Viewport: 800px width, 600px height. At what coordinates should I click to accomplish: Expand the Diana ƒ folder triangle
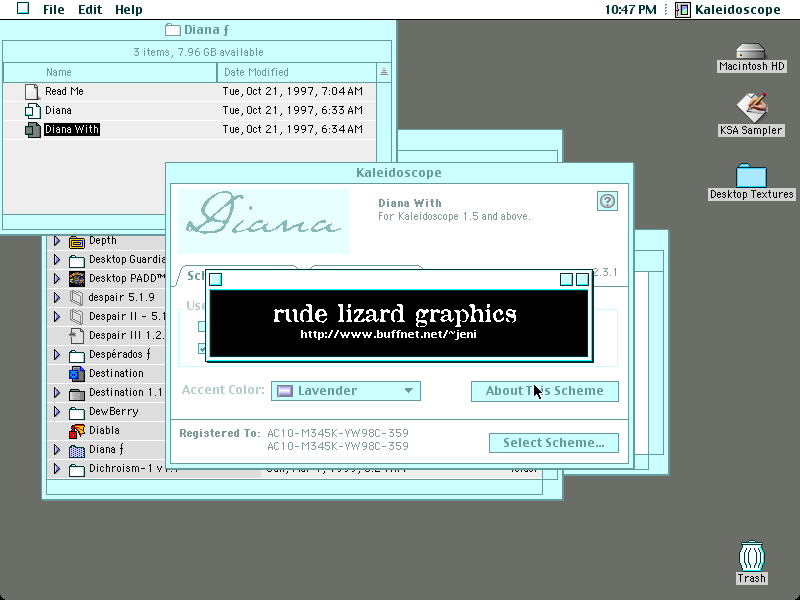click(57, 449)
